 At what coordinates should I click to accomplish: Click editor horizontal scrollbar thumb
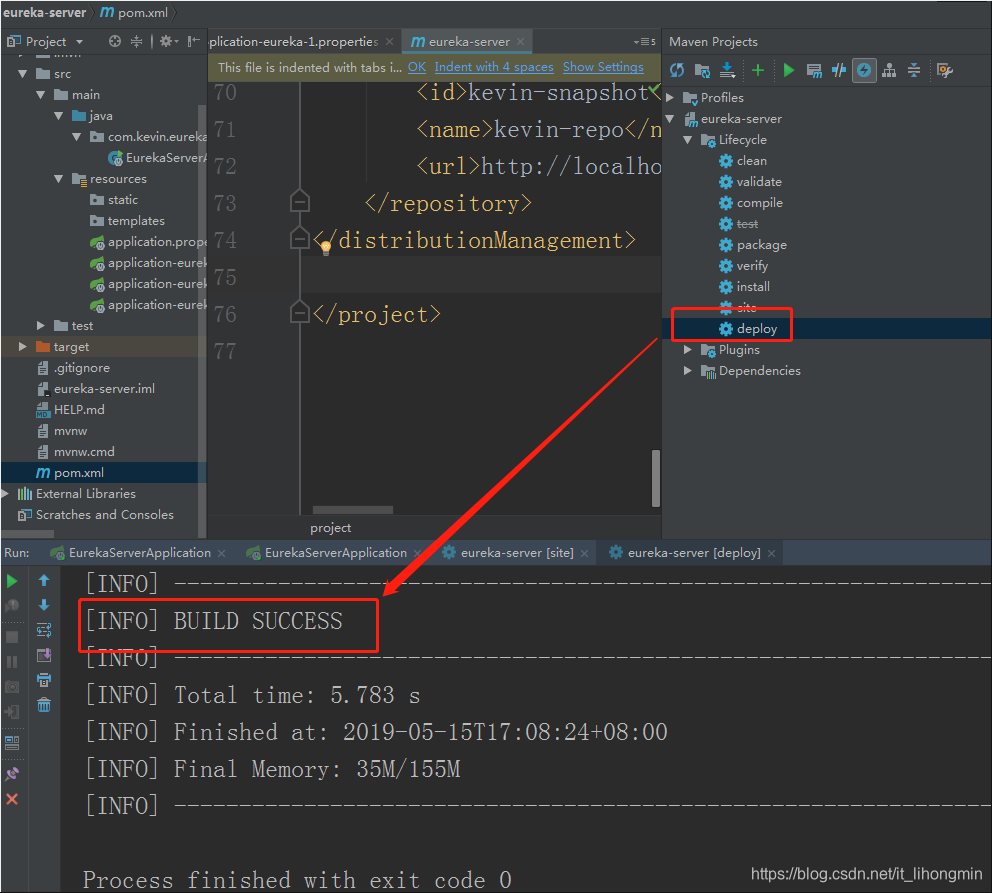(x=352, y=510)
